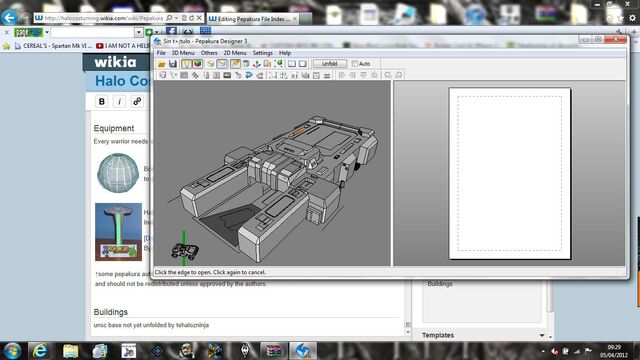
Task: Open the browser toolbar combo box dropdown arrow
Action: (139, 32)
